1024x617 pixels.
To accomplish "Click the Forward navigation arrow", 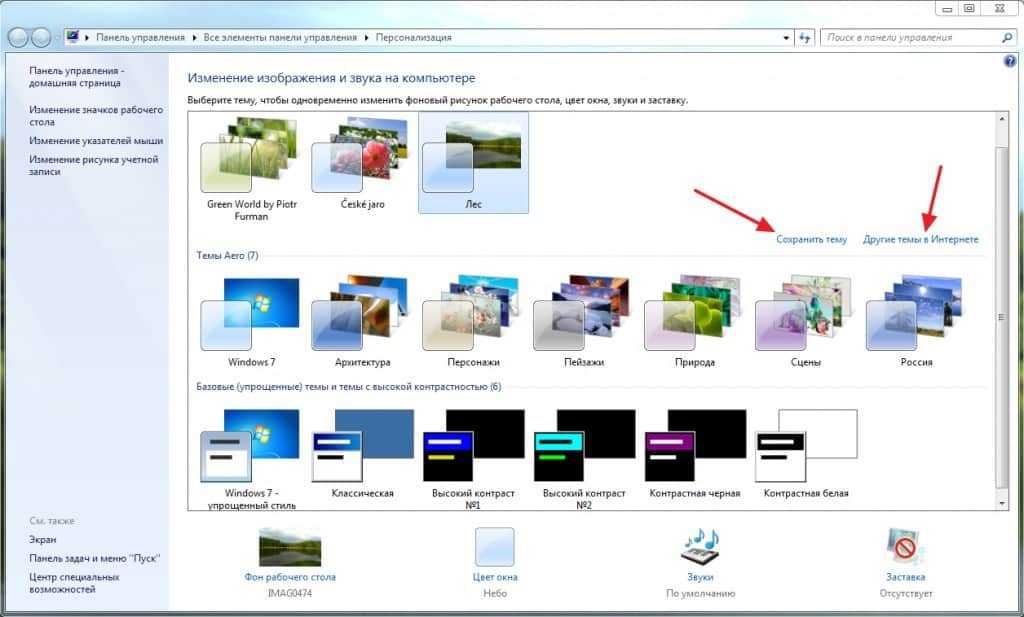I will click(x=41, y=38).
